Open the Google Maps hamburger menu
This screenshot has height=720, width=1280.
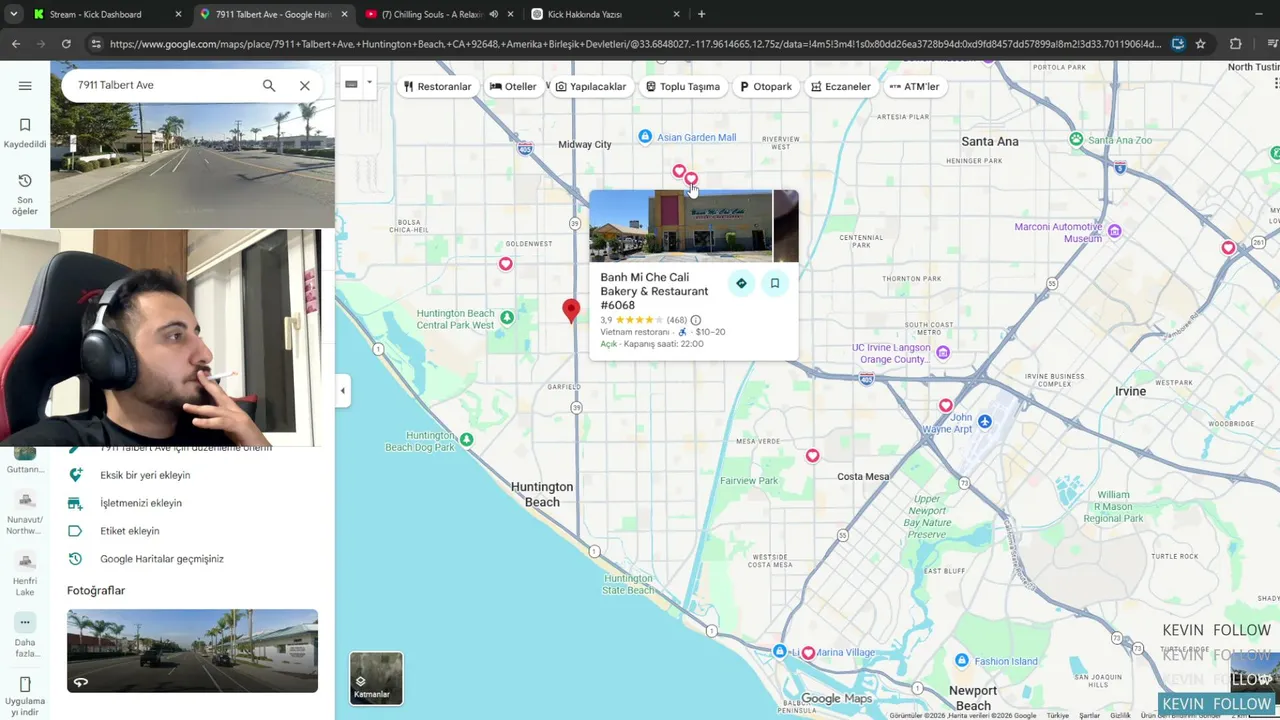[25, 86]
